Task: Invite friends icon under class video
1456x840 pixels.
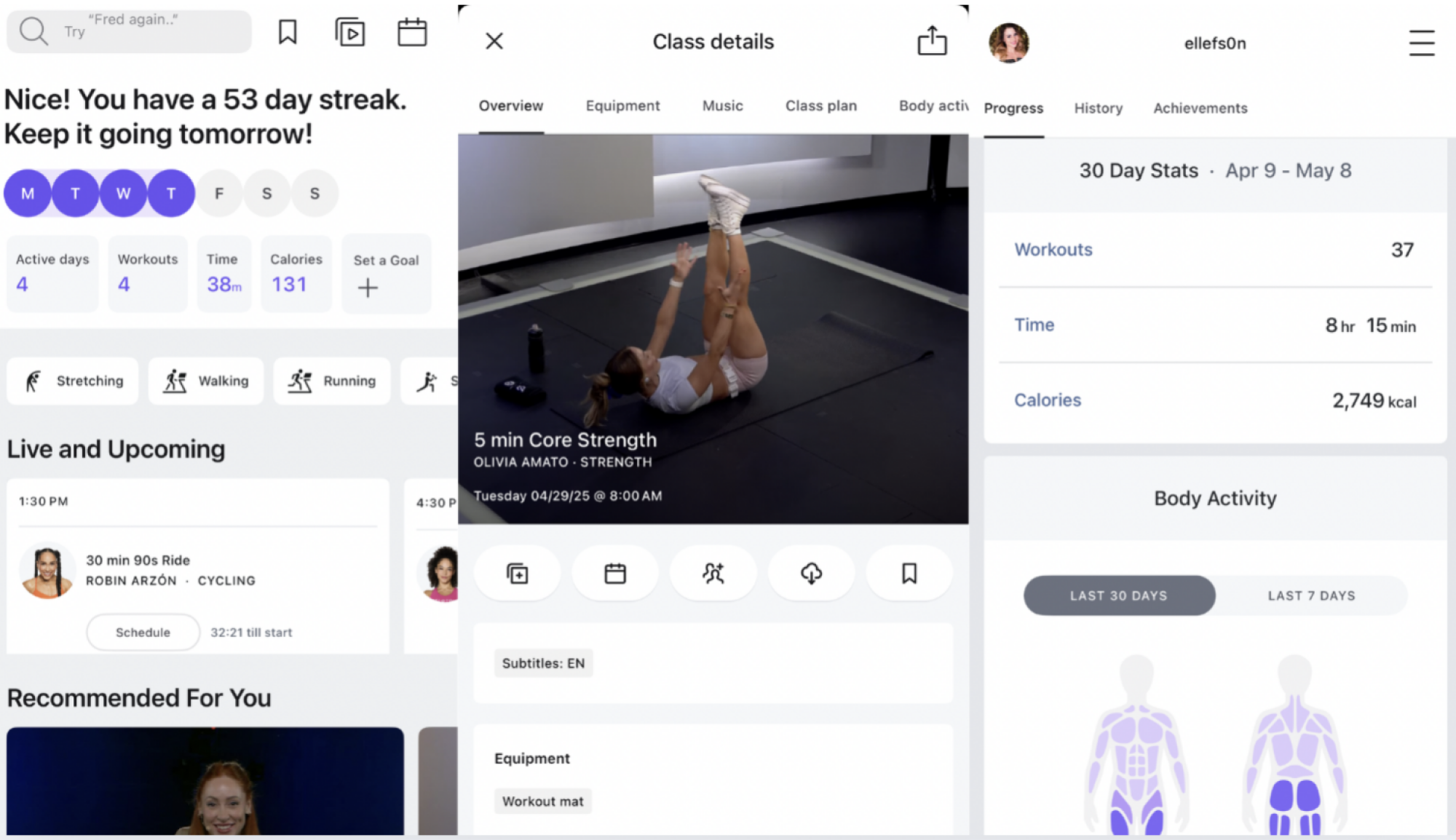Action: click(713, 574)
